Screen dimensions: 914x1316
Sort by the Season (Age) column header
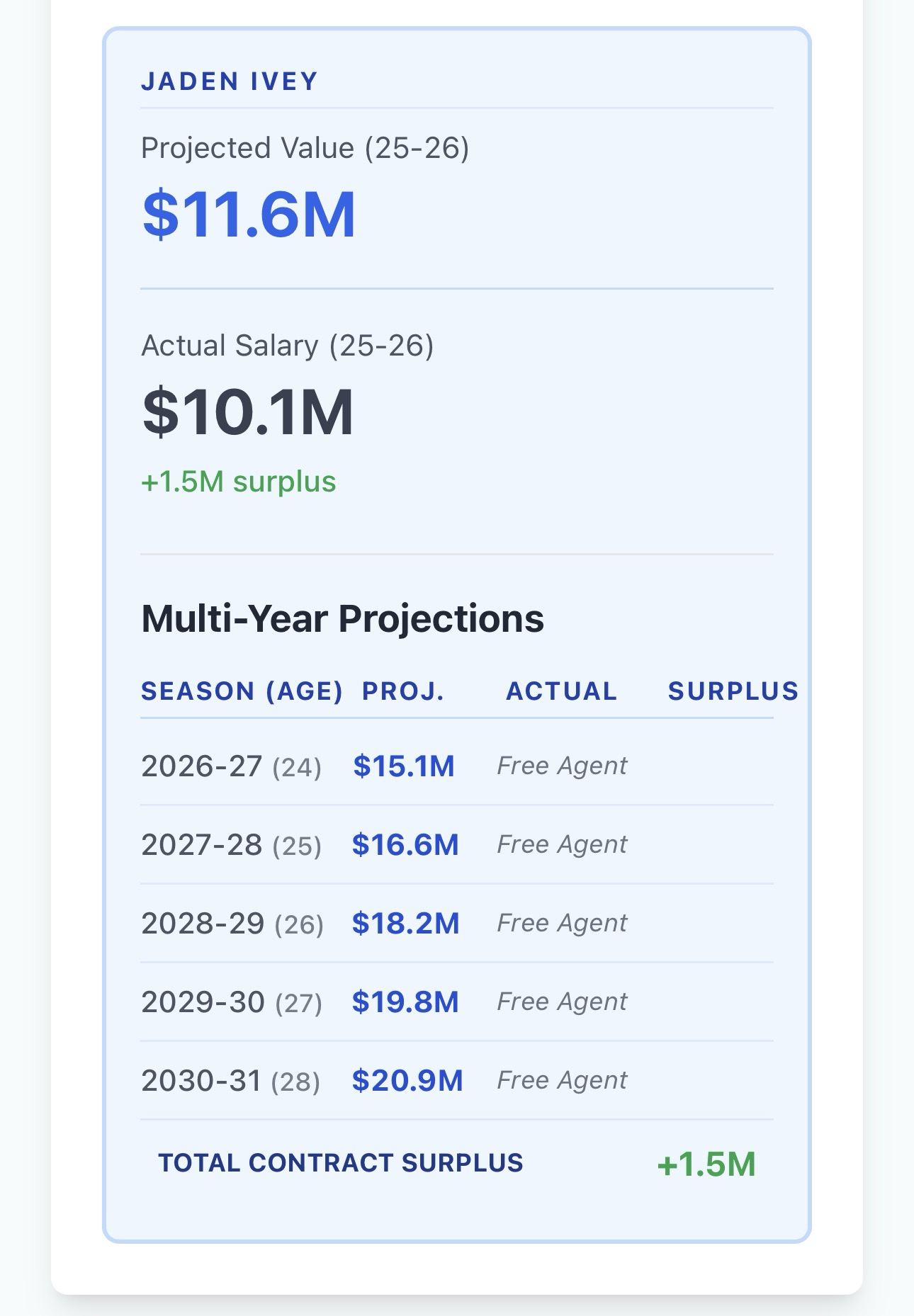[242, 691]
